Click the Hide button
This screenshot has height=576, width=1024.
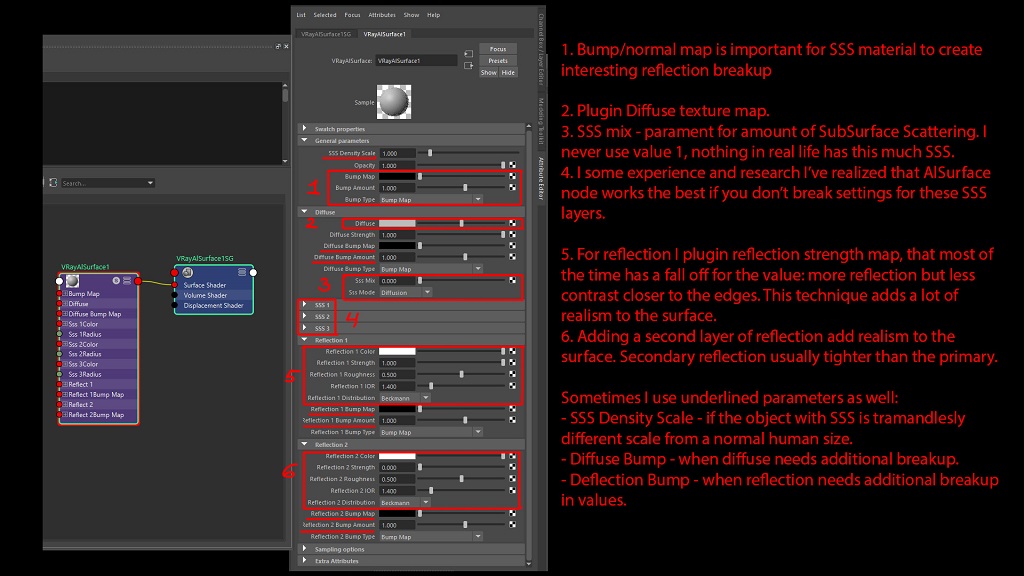[508, 73]
